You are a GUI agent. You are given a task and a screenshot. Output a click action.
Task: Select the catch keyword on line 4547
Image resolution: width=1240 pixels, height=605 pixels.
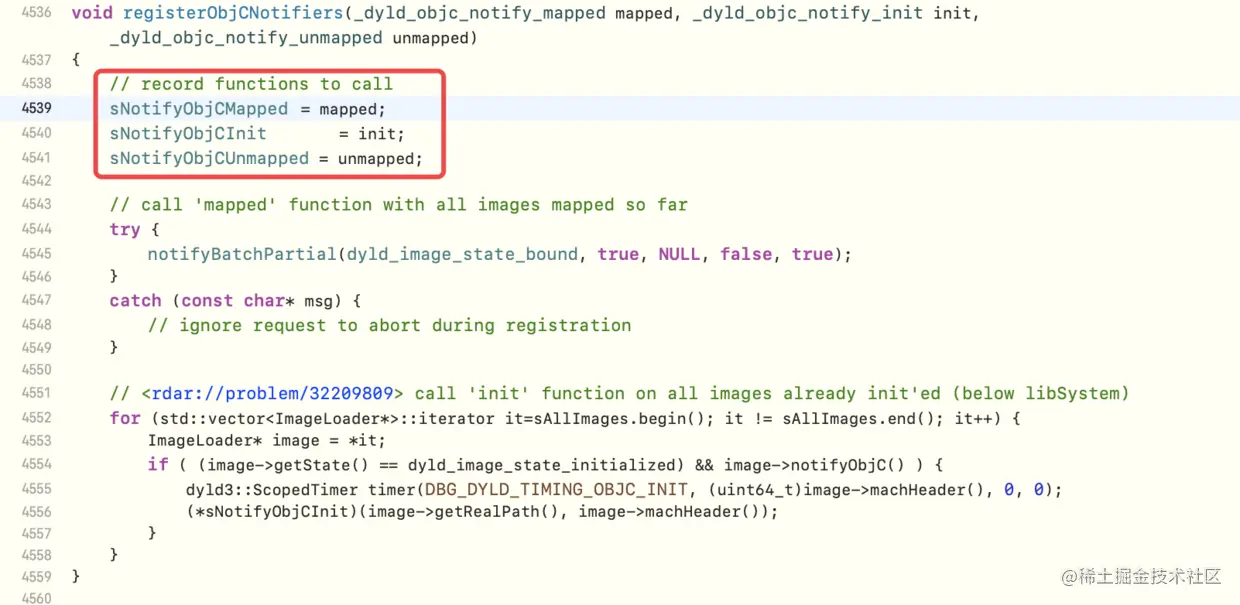pyautogui.click(x=135, y=300)
